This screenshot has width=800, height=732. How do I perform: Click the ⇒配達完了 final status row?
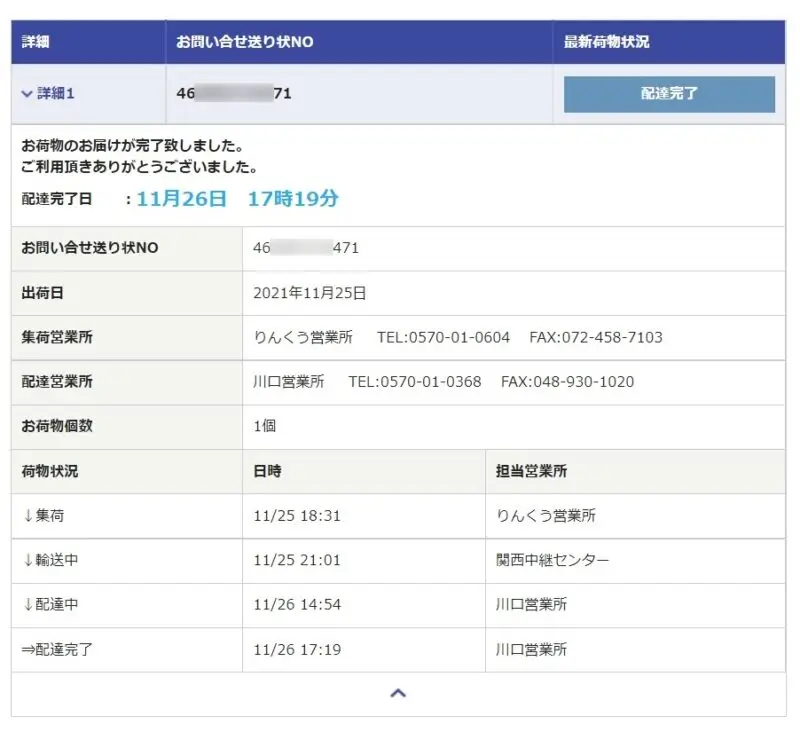click(x=57, y=649)
